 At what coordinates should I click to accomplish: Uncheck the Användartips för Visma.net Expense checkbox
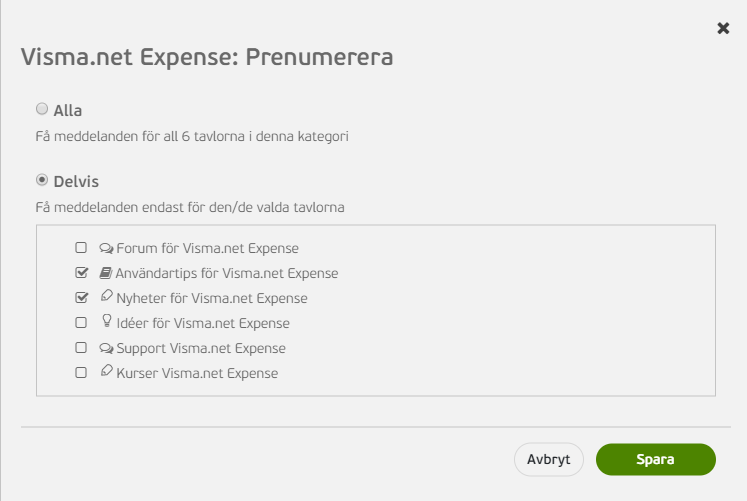[x=81, y=272]
